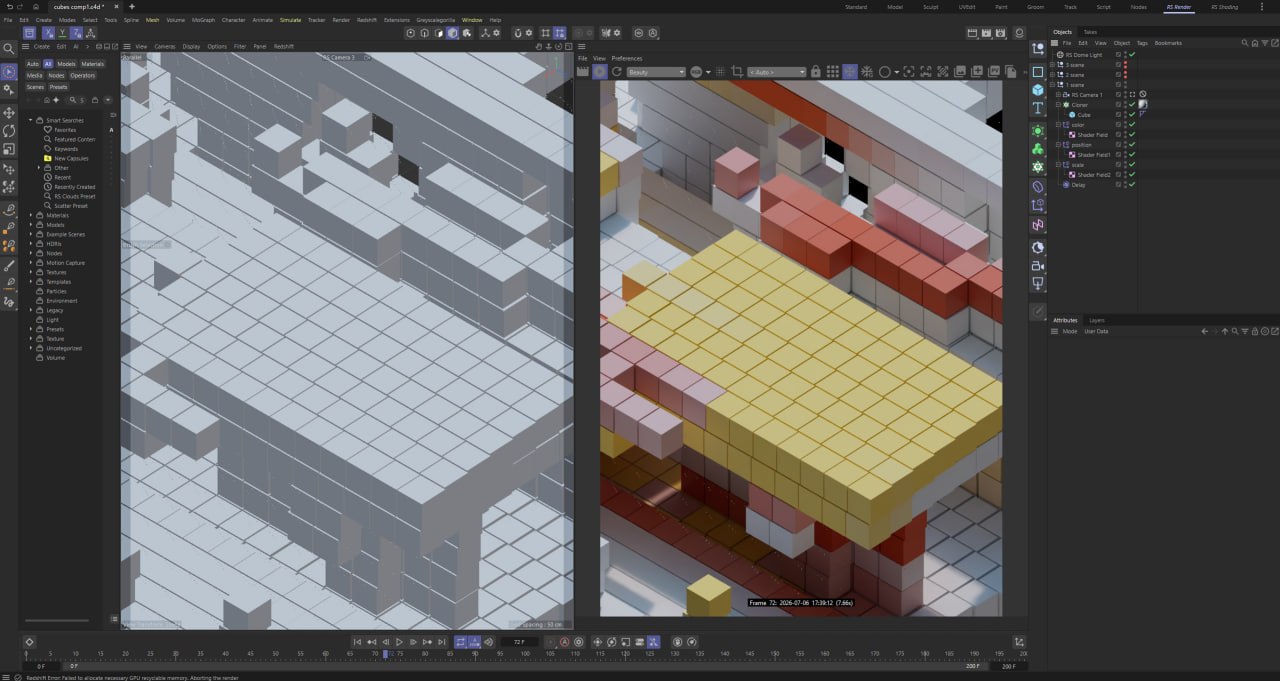Filter asset browser by Operators
Screen dimensions: 1280x681
coord(83,75)
